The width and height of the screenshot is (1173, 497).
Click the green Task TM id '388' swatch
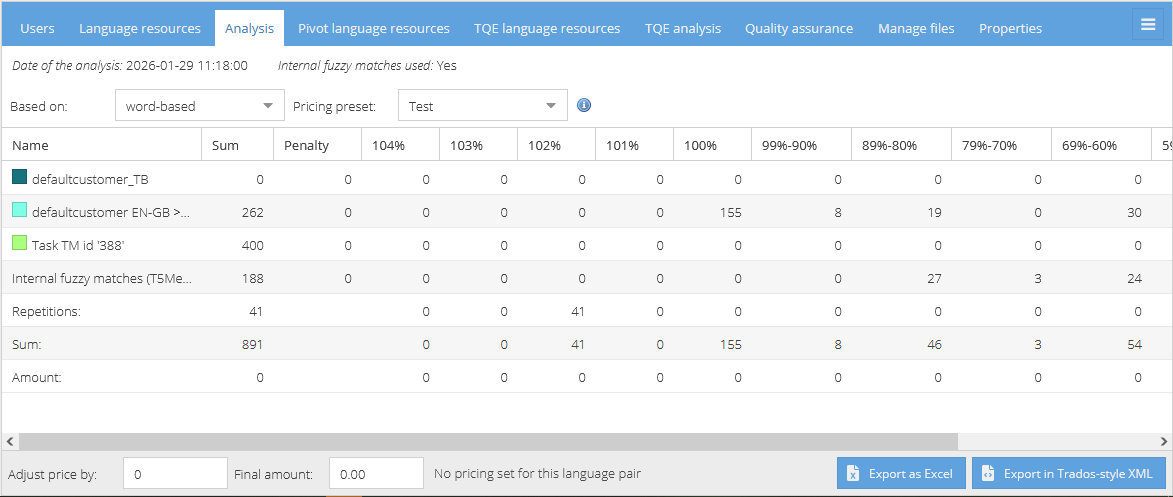point(19,243)
